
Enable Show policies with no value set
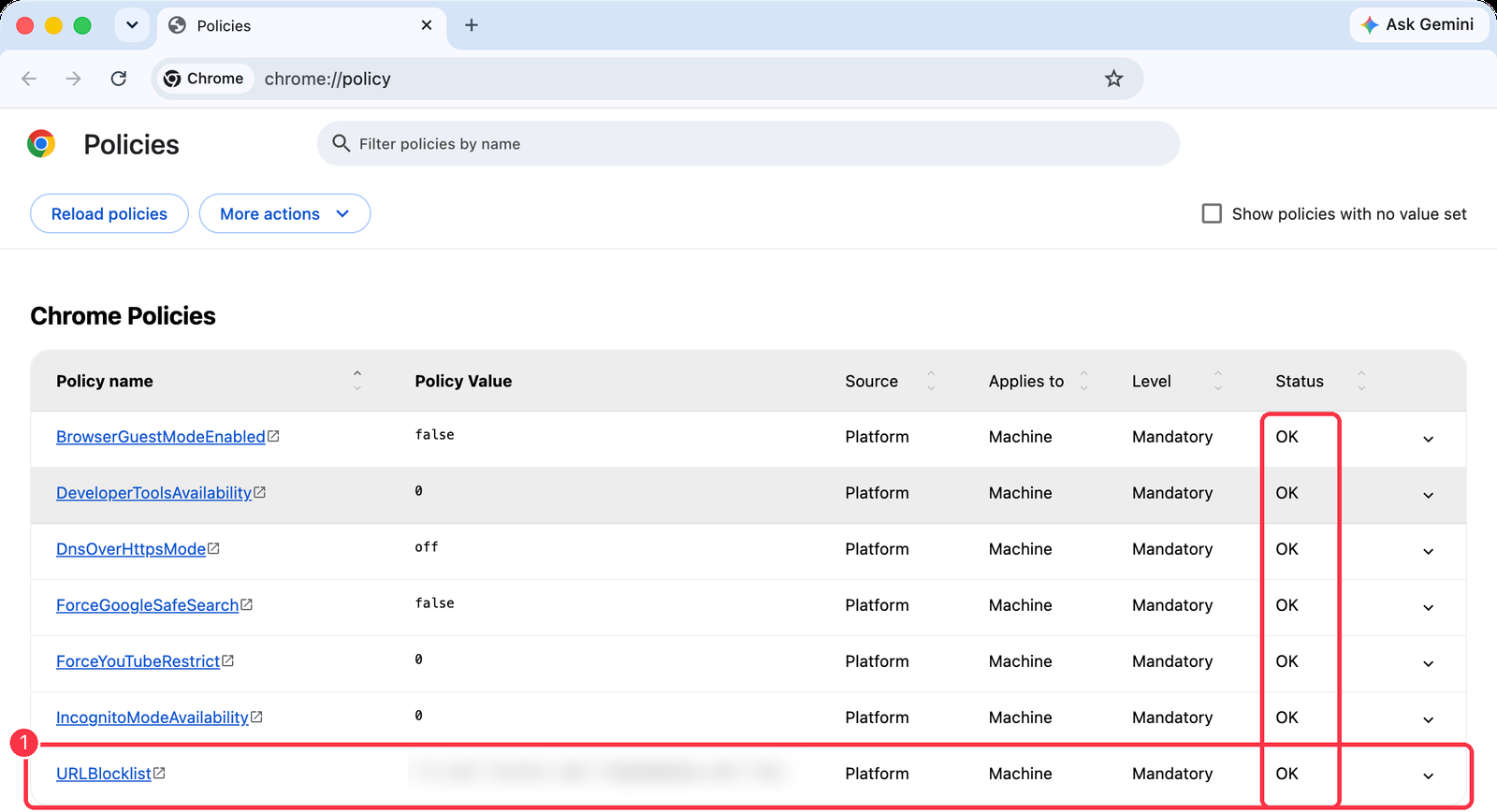(1212, 214)
